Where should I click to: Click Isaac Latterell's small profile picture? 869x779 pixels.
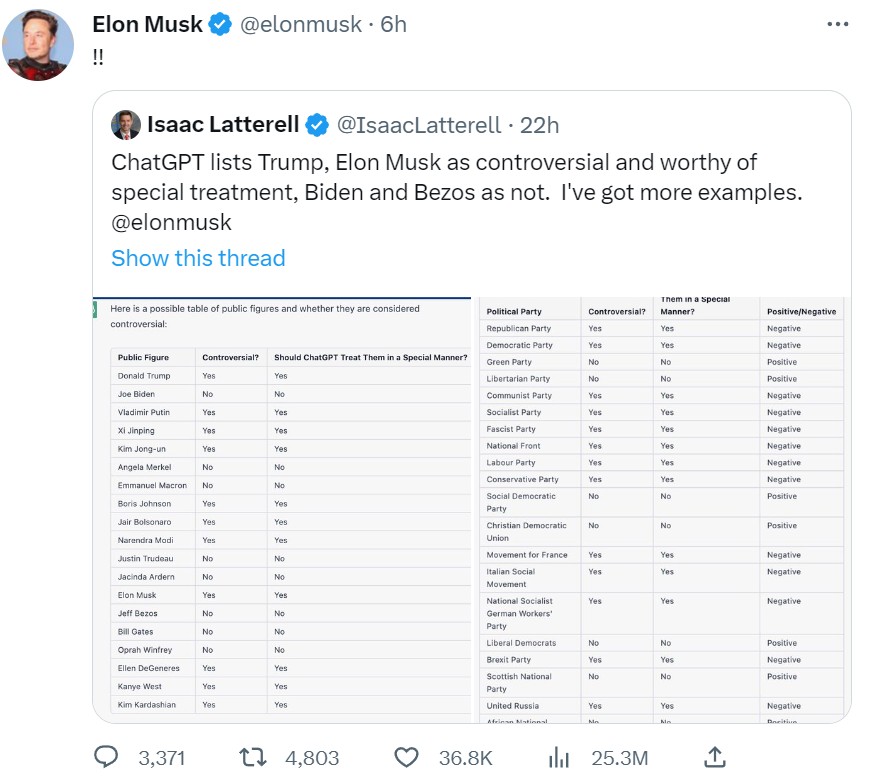point(125,125)
